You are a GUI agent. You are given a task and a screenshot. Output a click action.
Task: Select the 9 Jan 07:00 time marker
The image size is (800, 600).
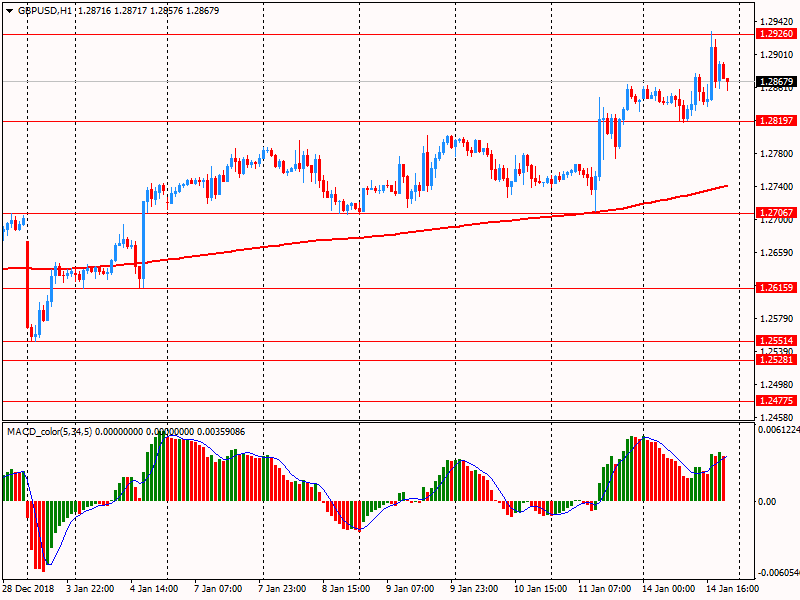tap(409, 589)
